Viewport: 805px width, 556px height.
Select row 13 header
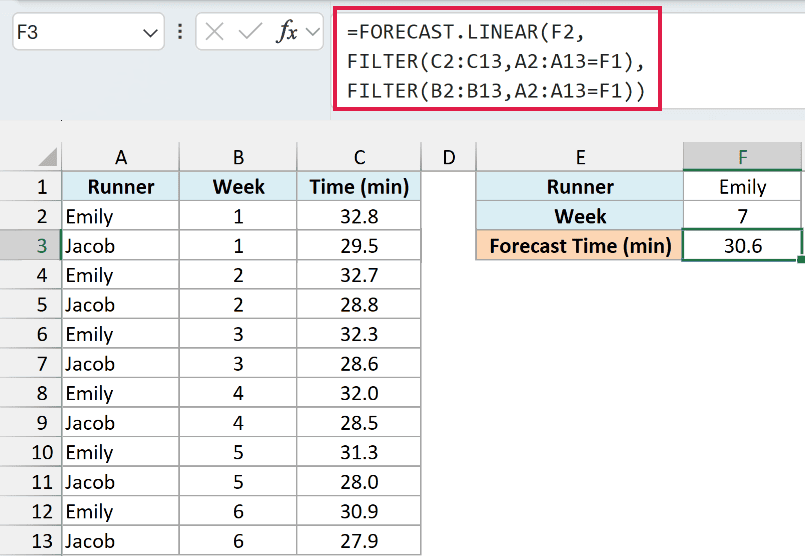[31, 541]
